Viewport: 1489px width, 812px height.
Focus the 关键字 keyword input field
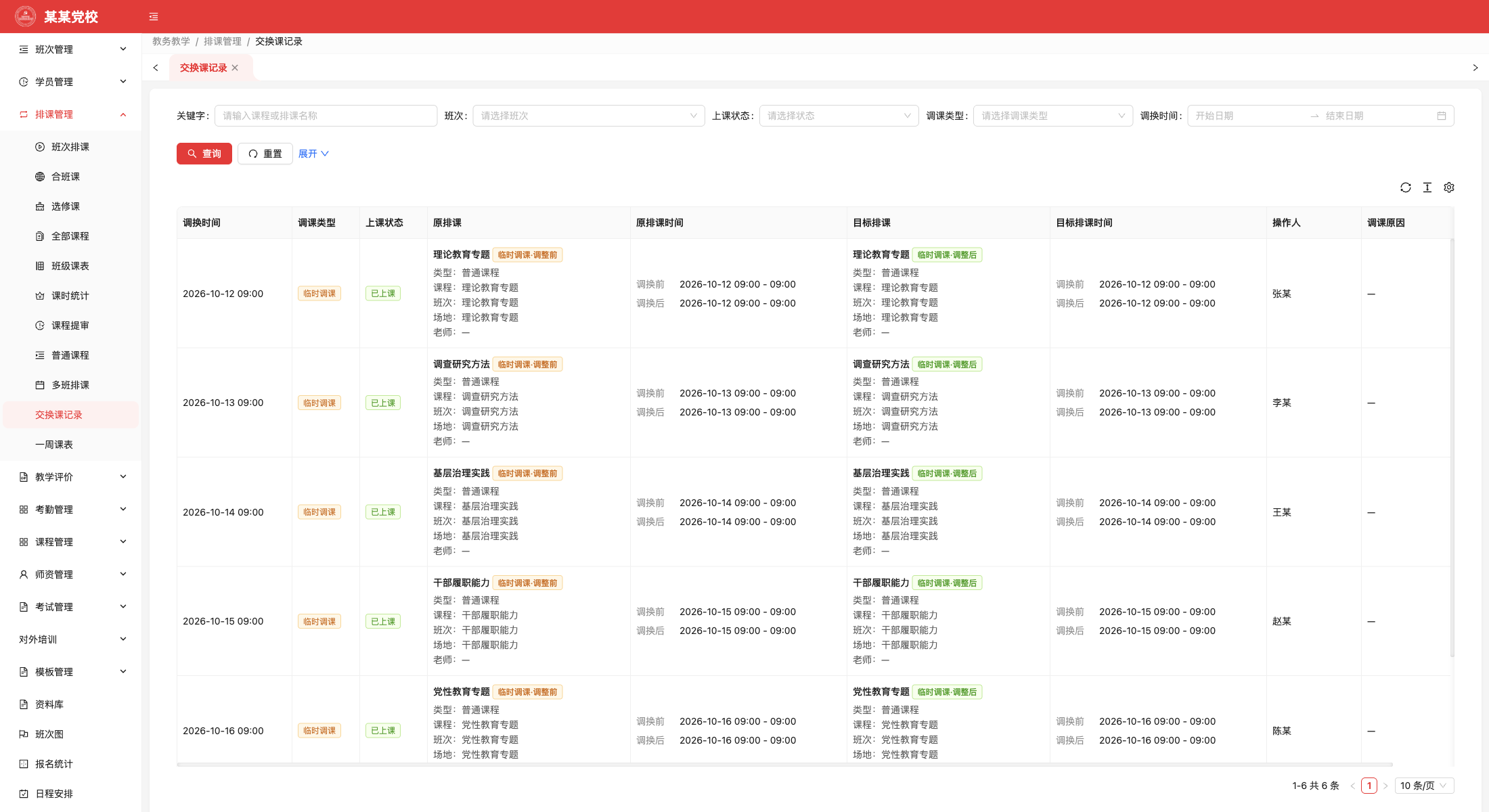click(326, 116)
